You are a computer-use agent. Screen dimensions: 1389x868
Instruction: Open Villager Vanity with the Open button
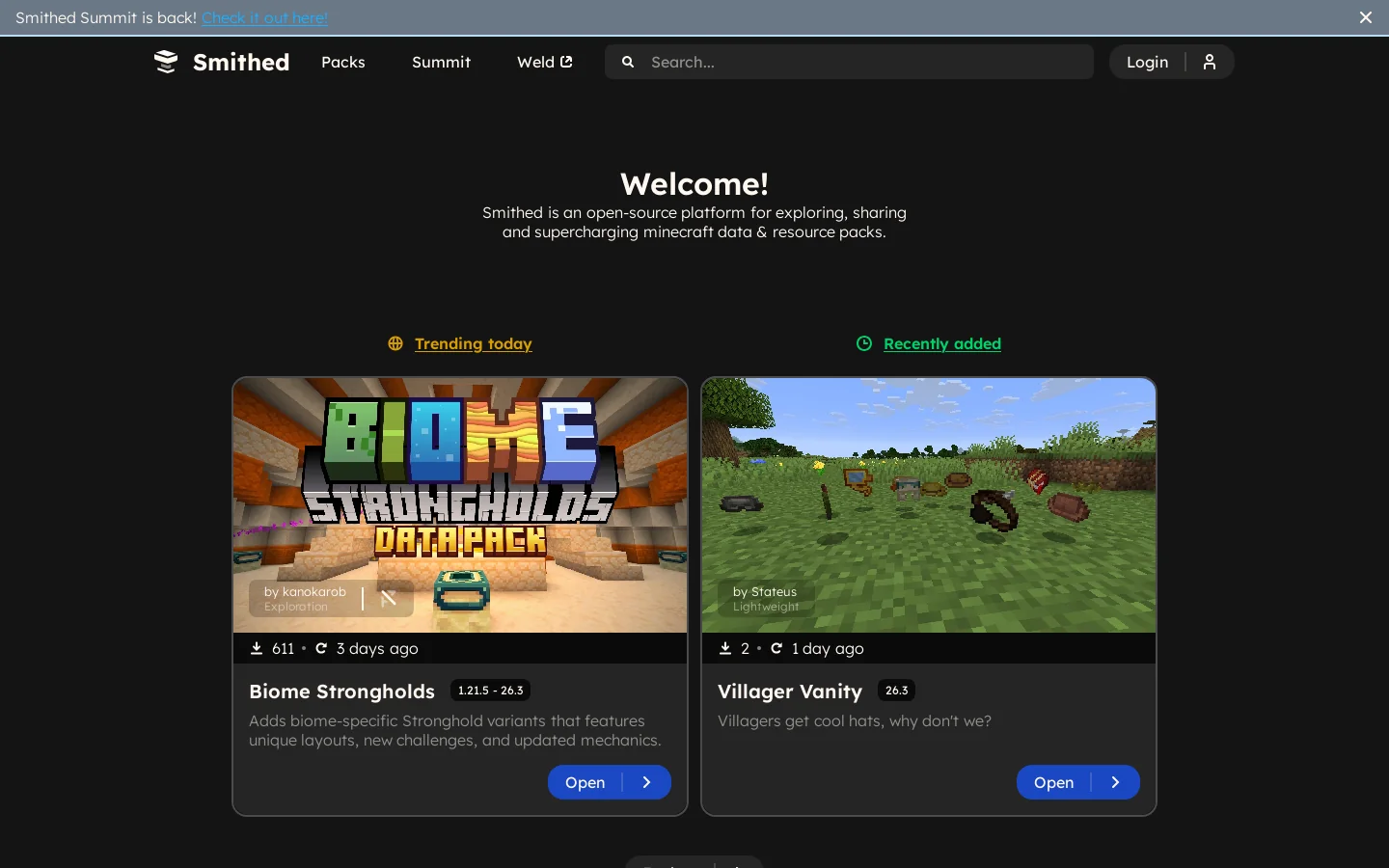coord(1078,782)
